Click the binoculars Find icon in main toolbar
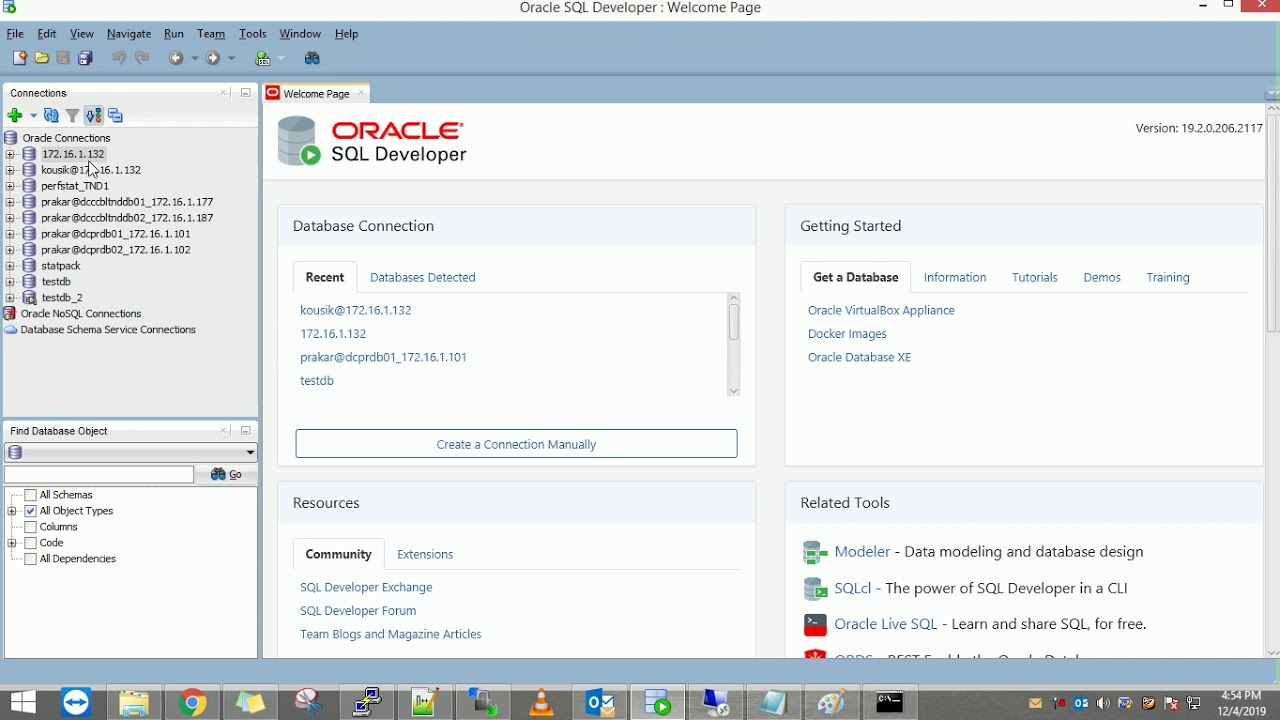This screenshot has width=1280, height=720. [312, 59]
